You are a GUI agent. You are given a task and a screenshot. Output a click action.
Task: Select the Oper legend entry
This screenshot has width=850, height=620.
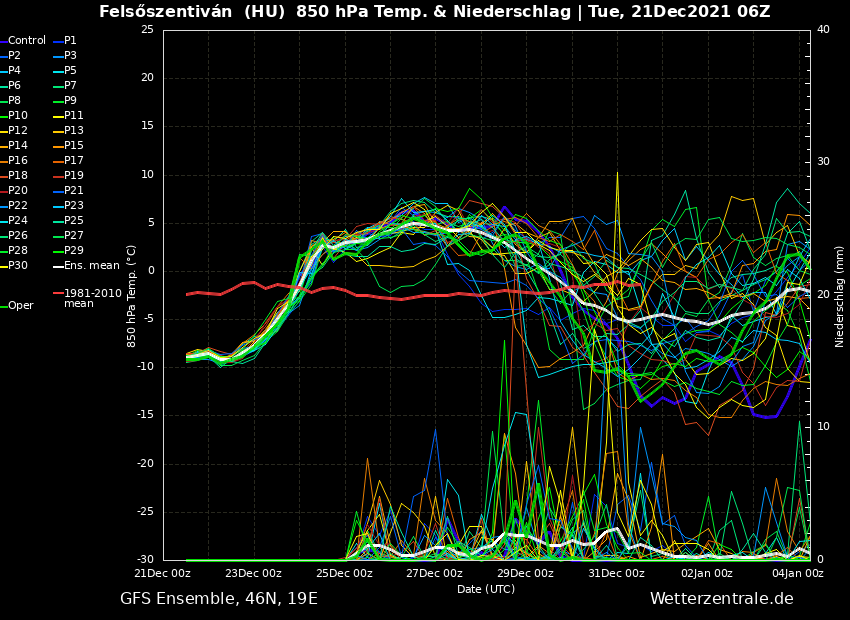[x=21, y=306]
